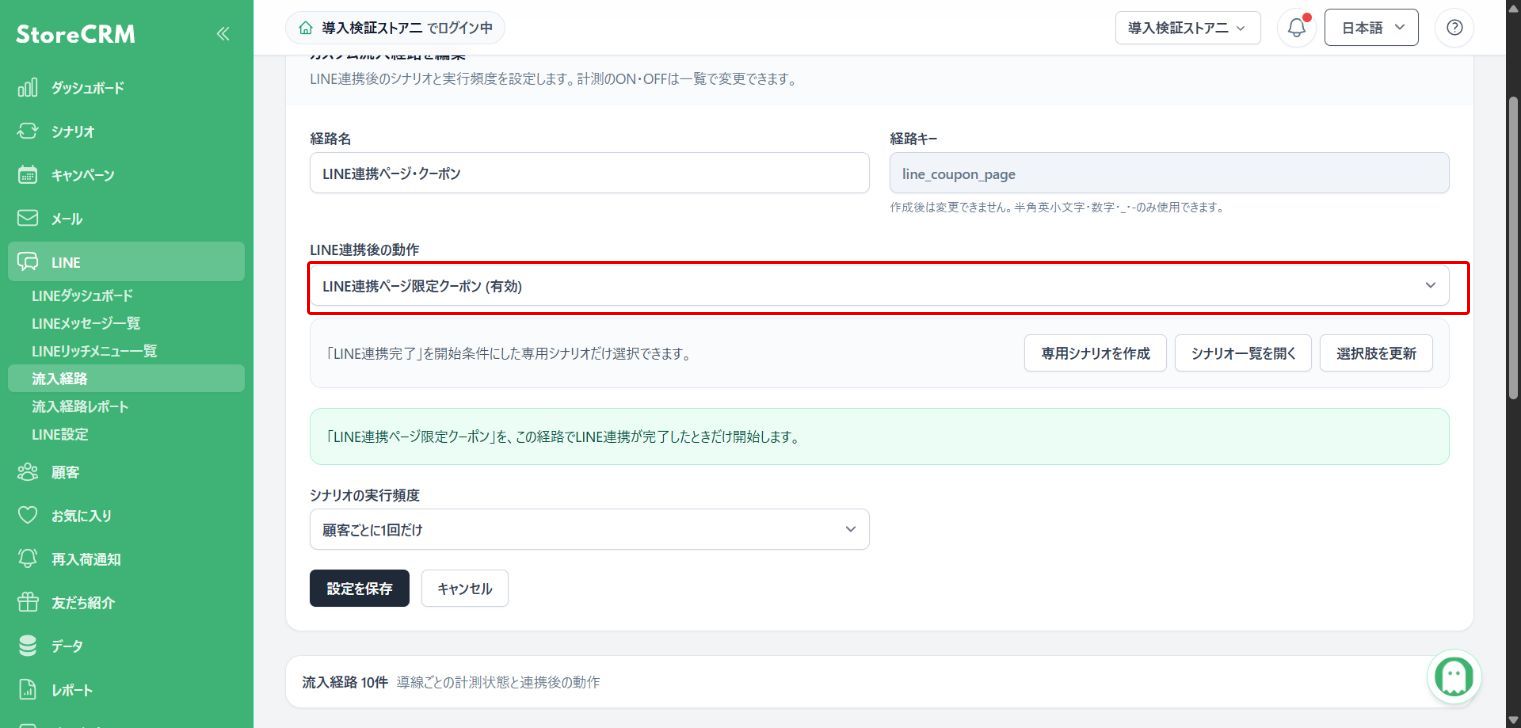Open notifications bell in top bar
This screenshot has height=728, width=1521.
click(x=1297, y=28)
